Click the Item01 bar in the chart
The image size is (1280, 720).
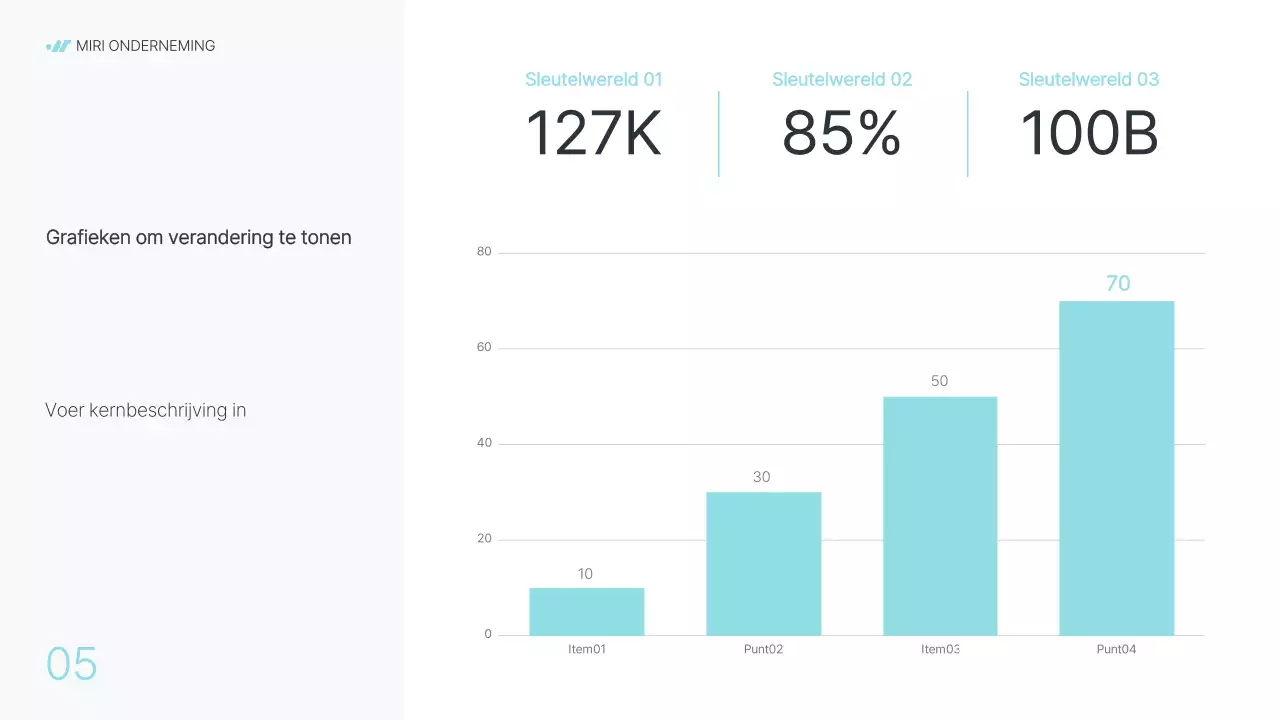[587, 612]
